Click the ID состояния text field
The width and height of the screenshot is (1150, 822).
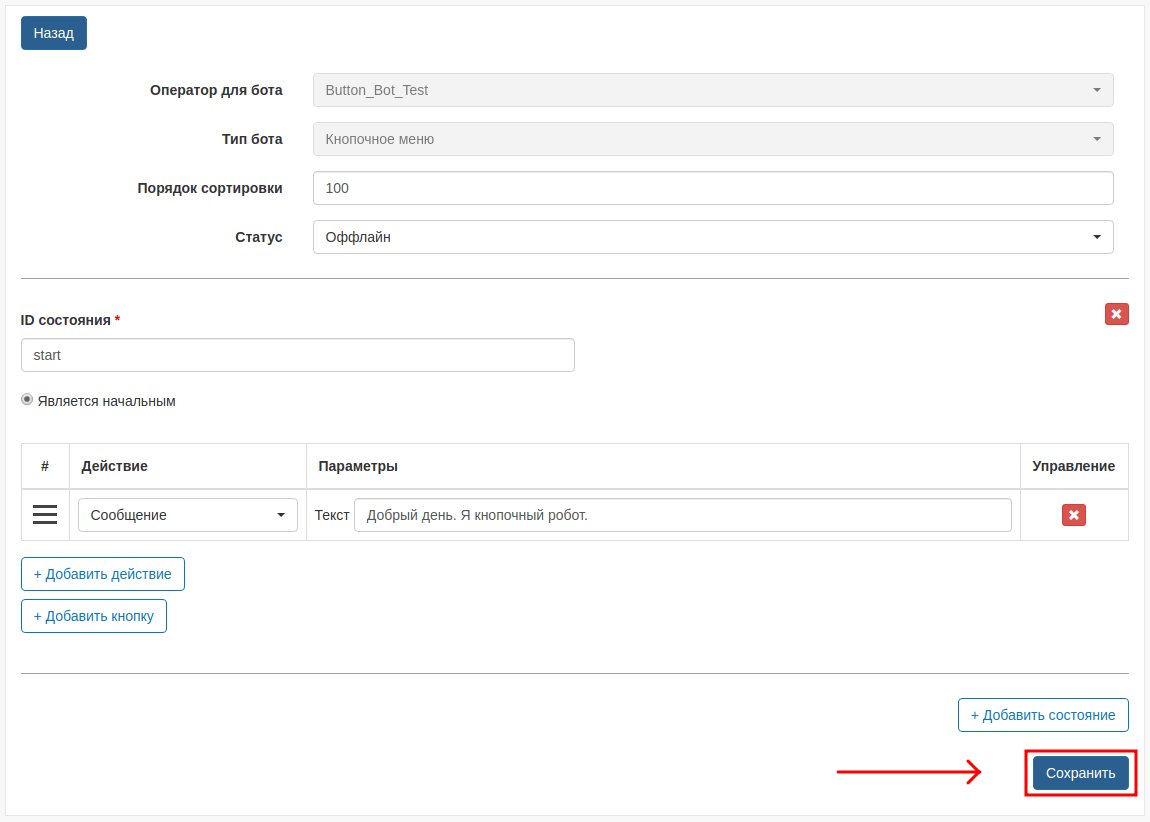(x=297, y=355)
